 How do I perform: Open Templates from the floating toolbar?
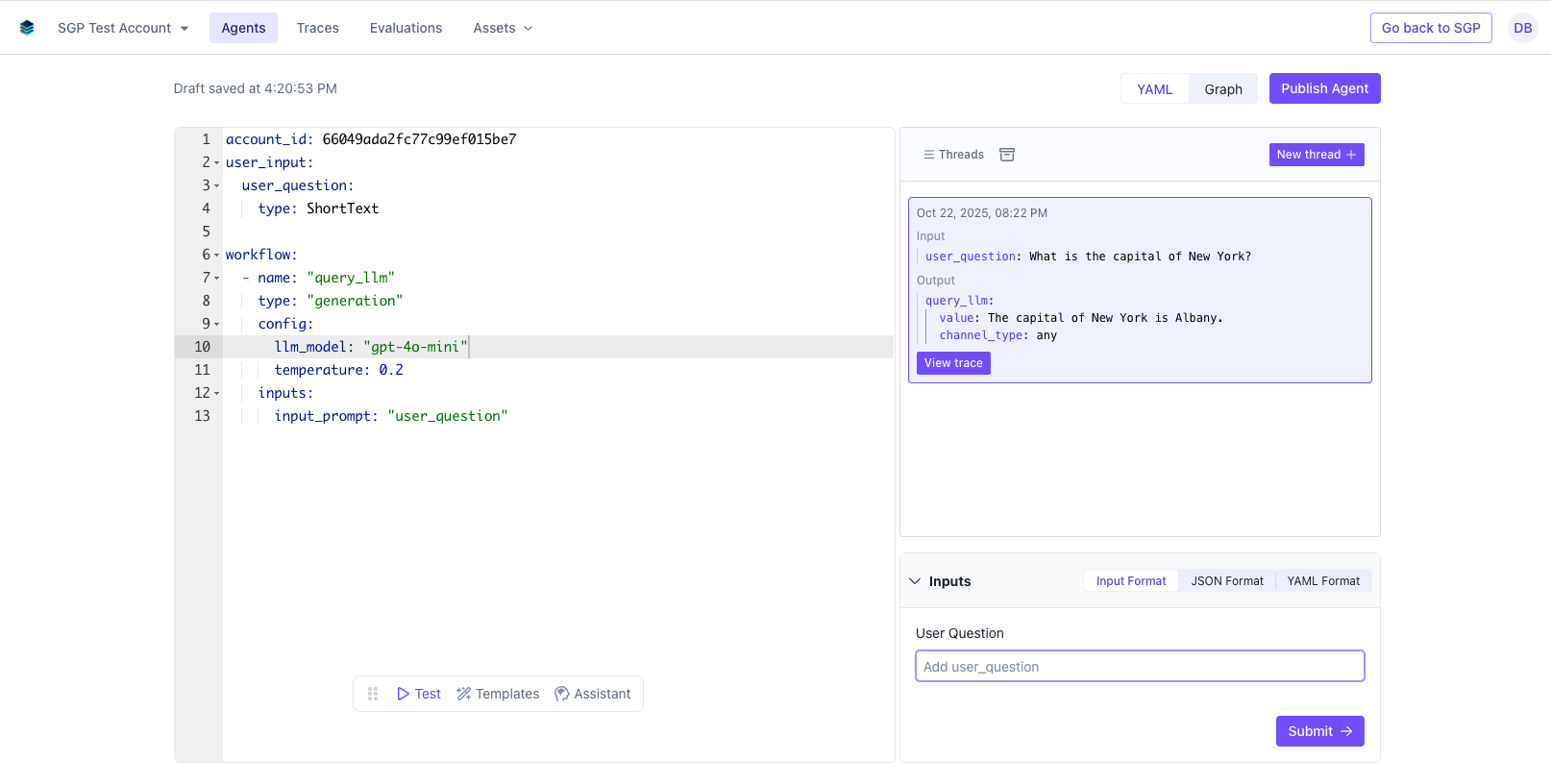coord(498,694)
